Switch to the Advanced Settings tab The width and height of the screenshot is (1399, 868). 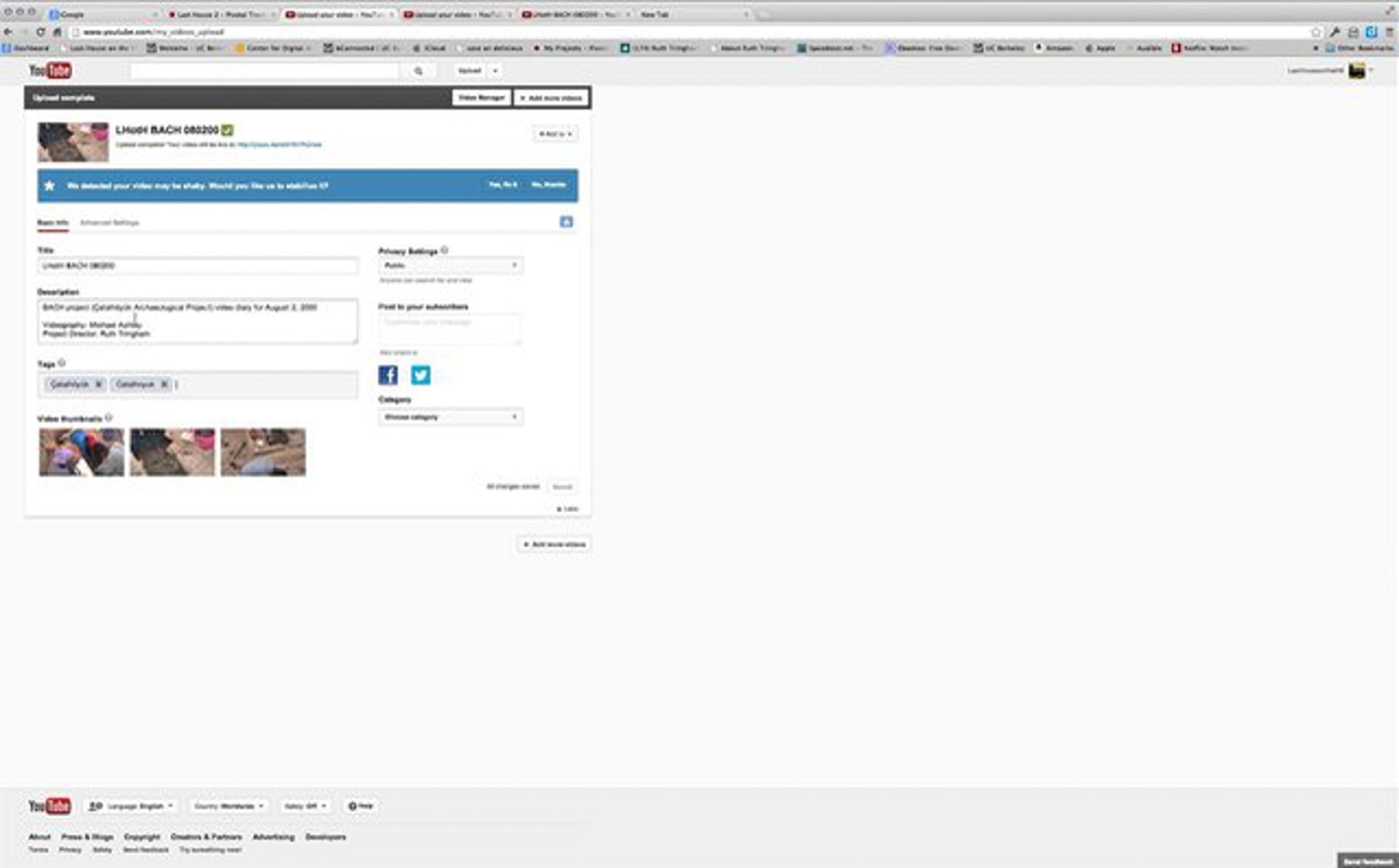(x=110, y=223)
